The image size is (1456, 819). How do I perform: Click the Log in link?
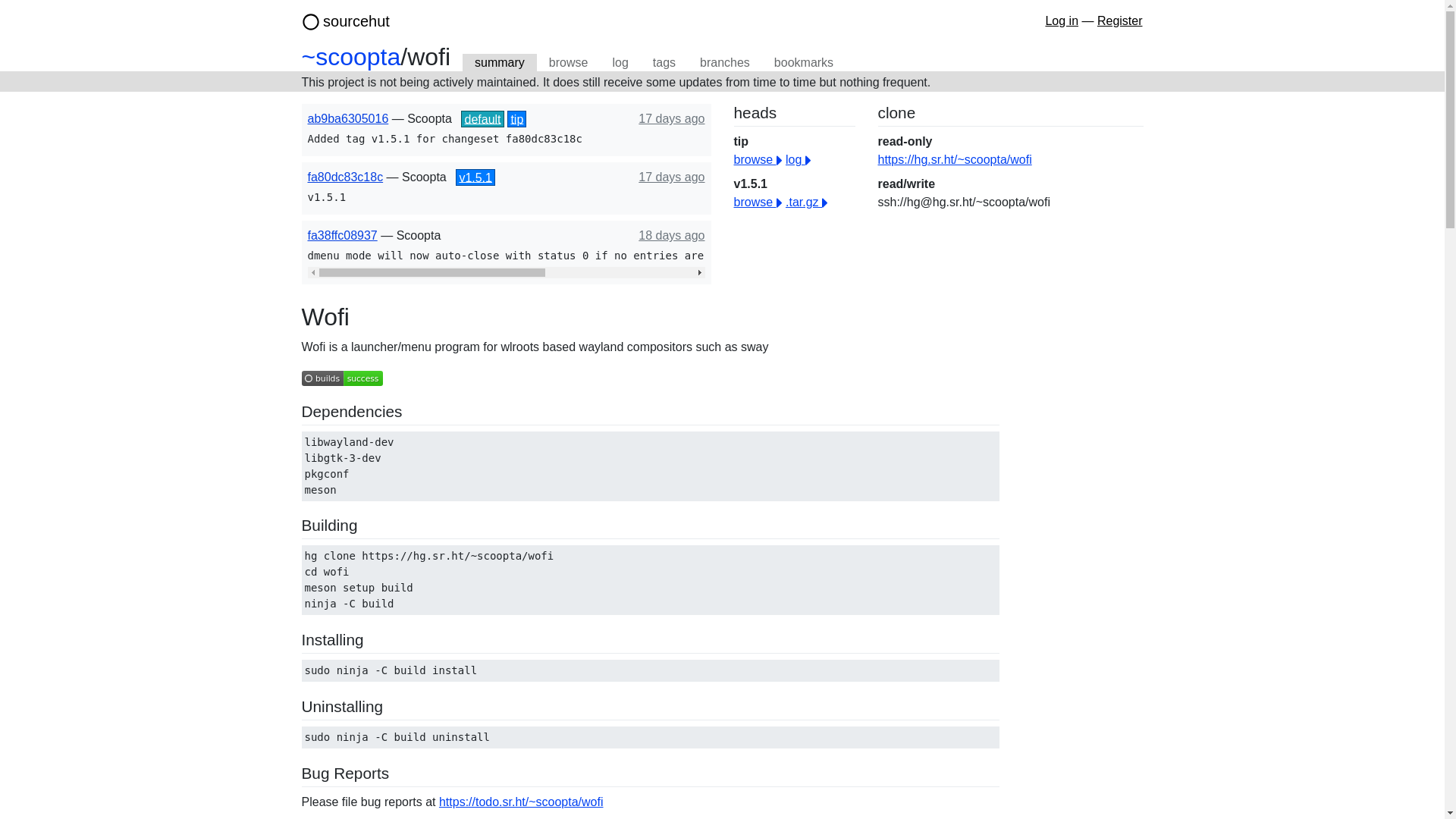(1061, 21)
